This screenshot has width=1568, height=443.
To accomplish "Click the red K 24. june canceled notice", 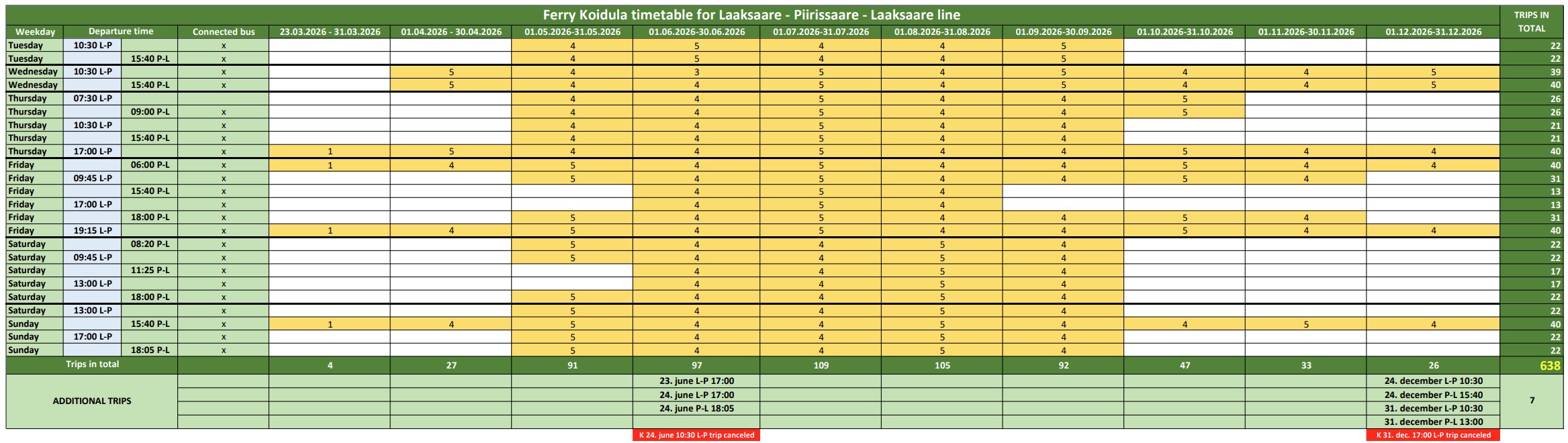I will pos(696,435).
